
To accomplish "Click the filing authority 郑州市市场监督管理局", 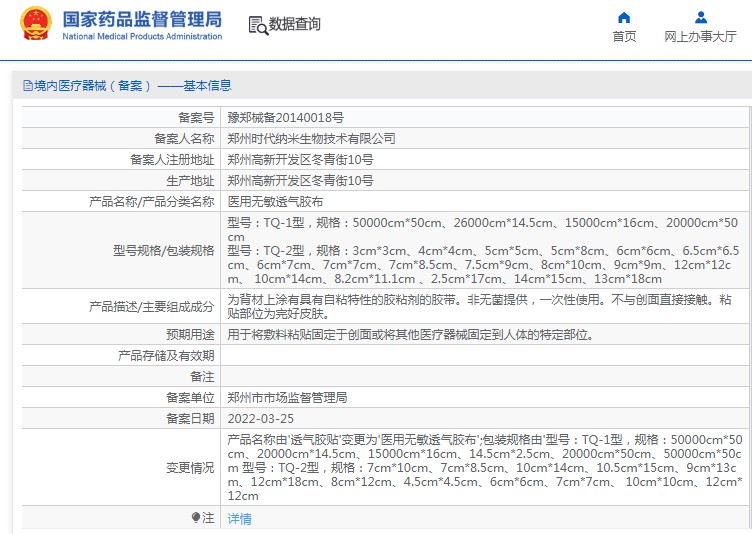I will [x=287, y=397].
